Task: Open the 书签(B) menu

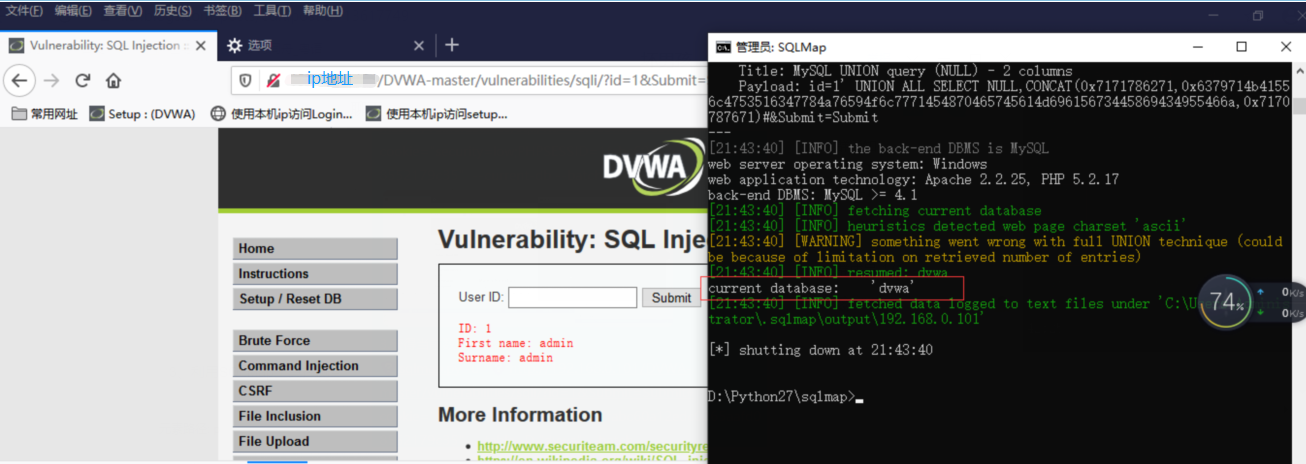Action: coord(222,11)
